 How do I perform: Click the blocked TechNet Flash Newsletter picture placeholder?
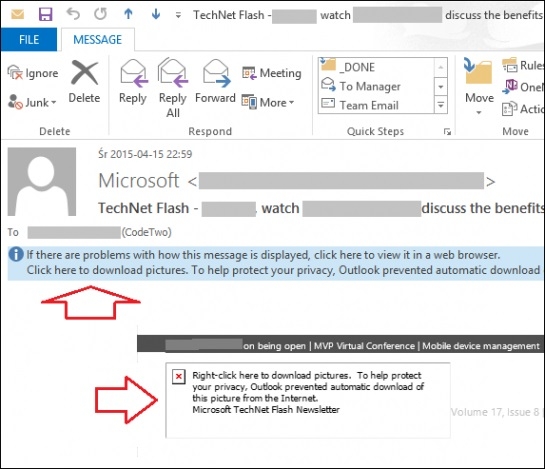[308, 400]
